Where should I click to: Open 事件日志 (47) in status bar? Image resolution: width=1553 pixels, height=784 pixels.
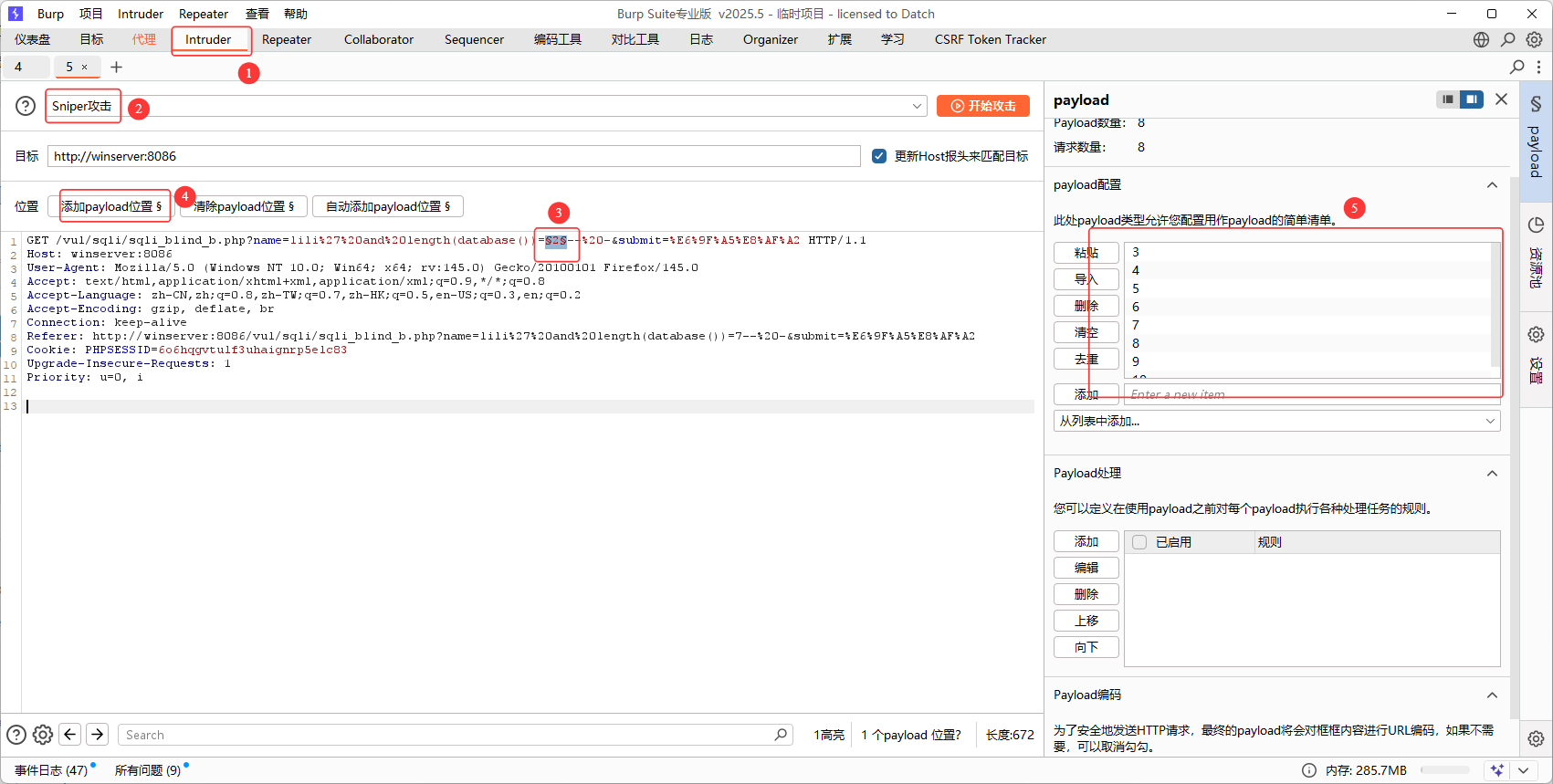click(x=51, y=770)
